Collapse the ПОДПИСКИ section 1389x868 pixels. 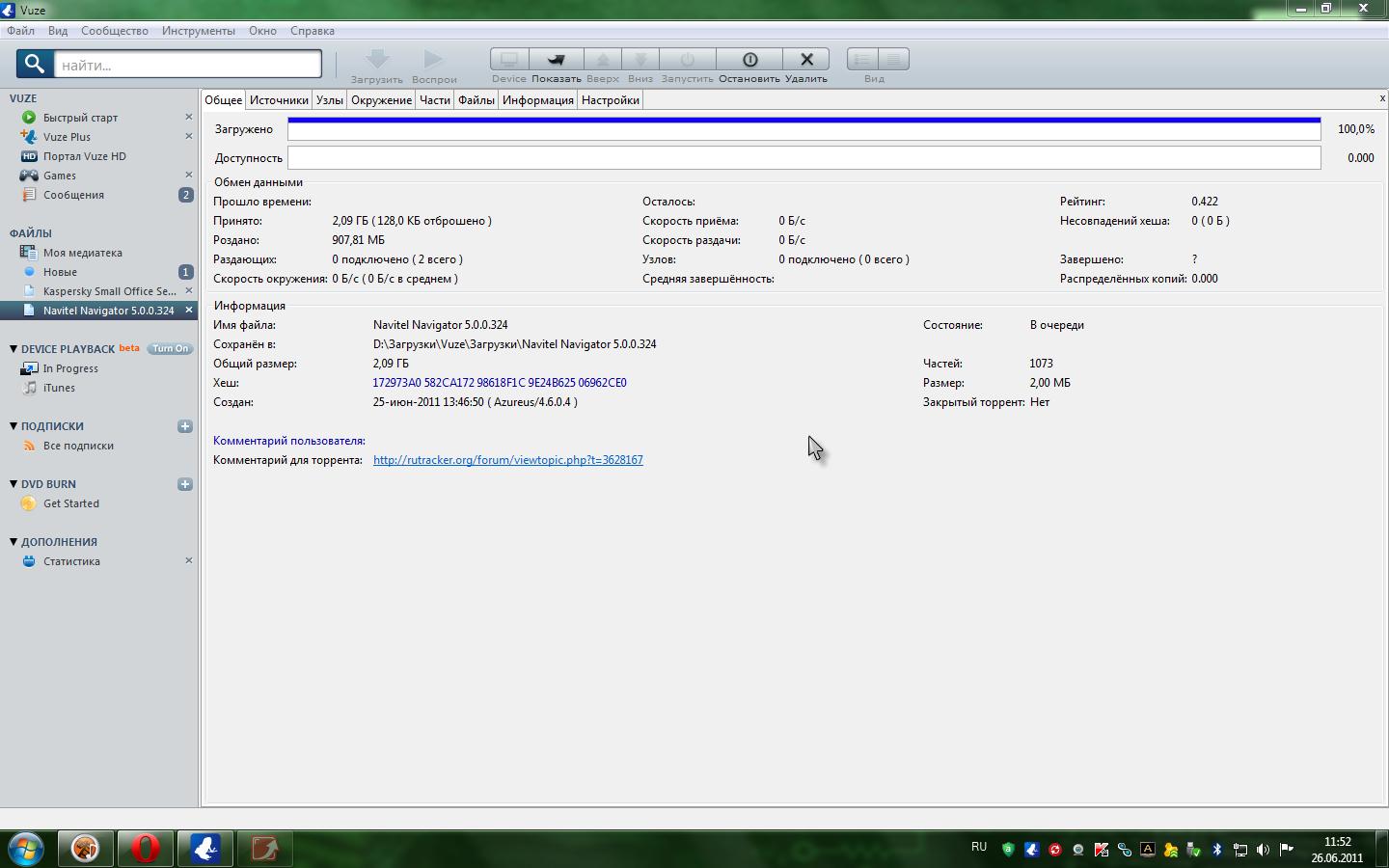(14, 426)
